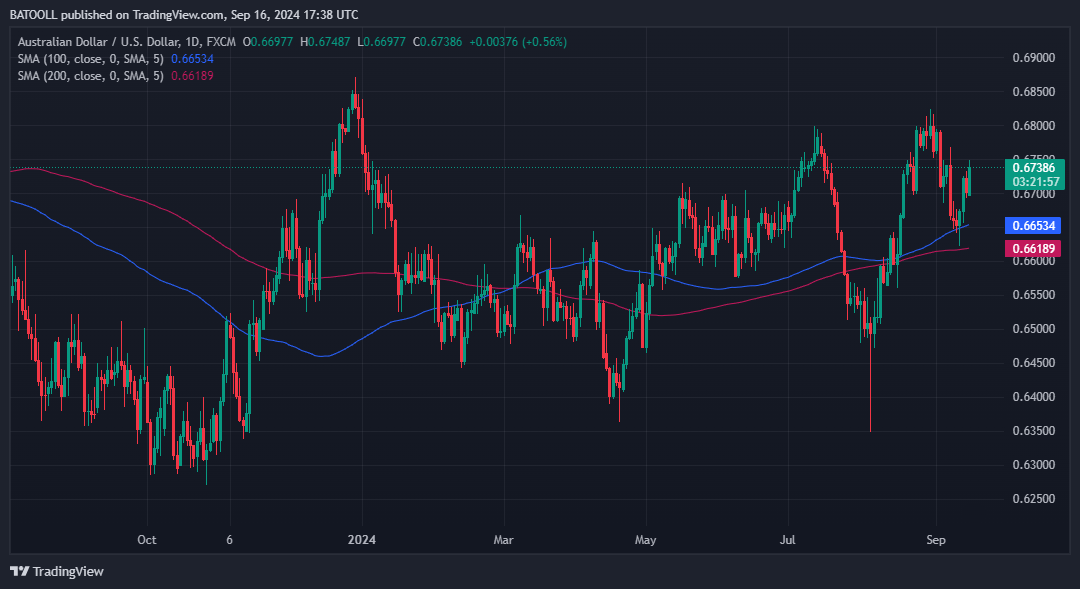
Task: Click the Sep label on time axis
Action: click(936, 540)
